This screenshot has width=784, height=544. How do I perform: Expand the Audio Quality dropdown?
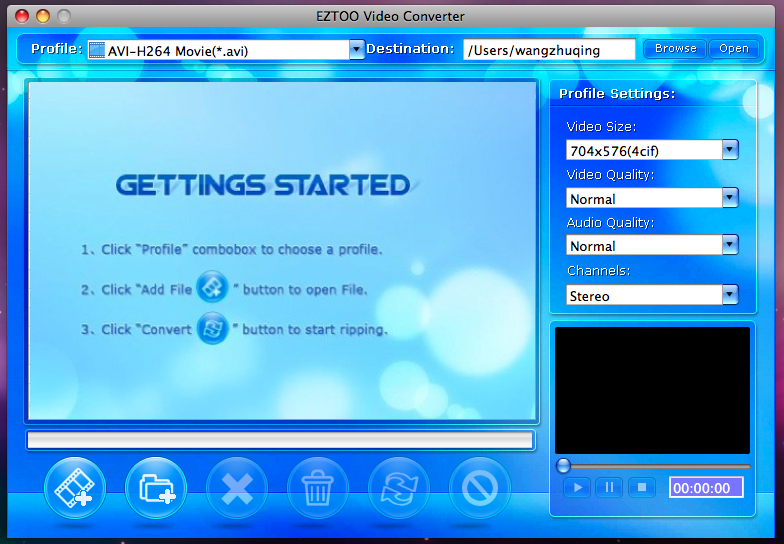[x=729, y=245]
